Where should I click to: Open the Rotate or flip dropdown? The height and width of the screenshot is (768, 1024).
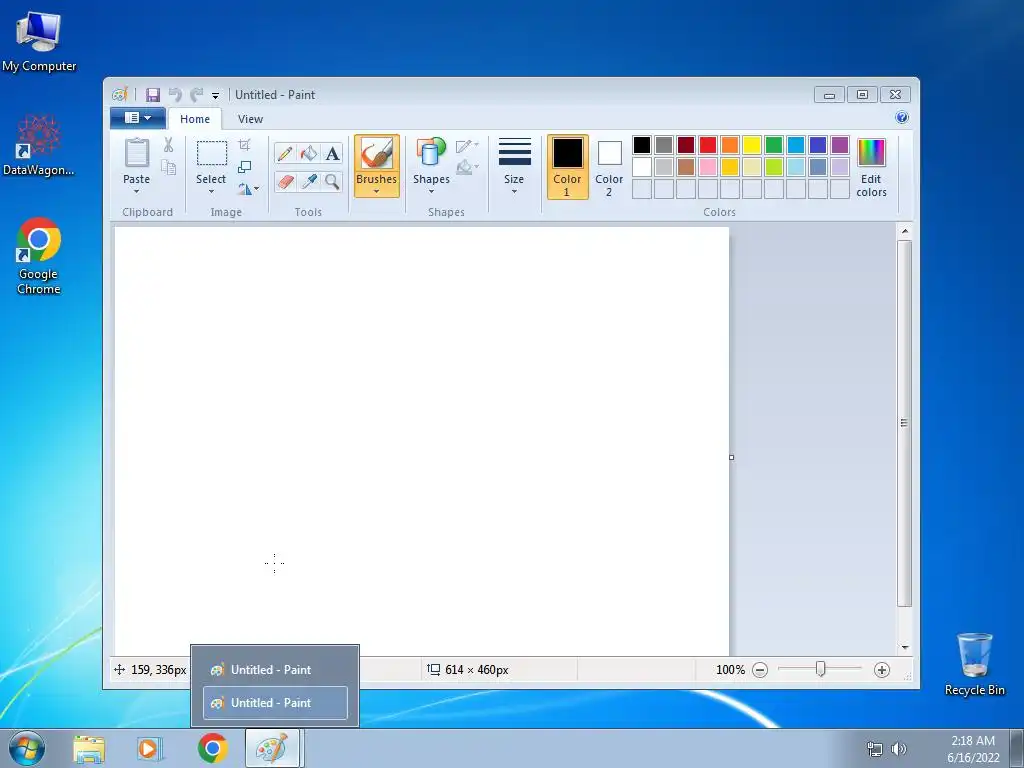coord(248,189)
